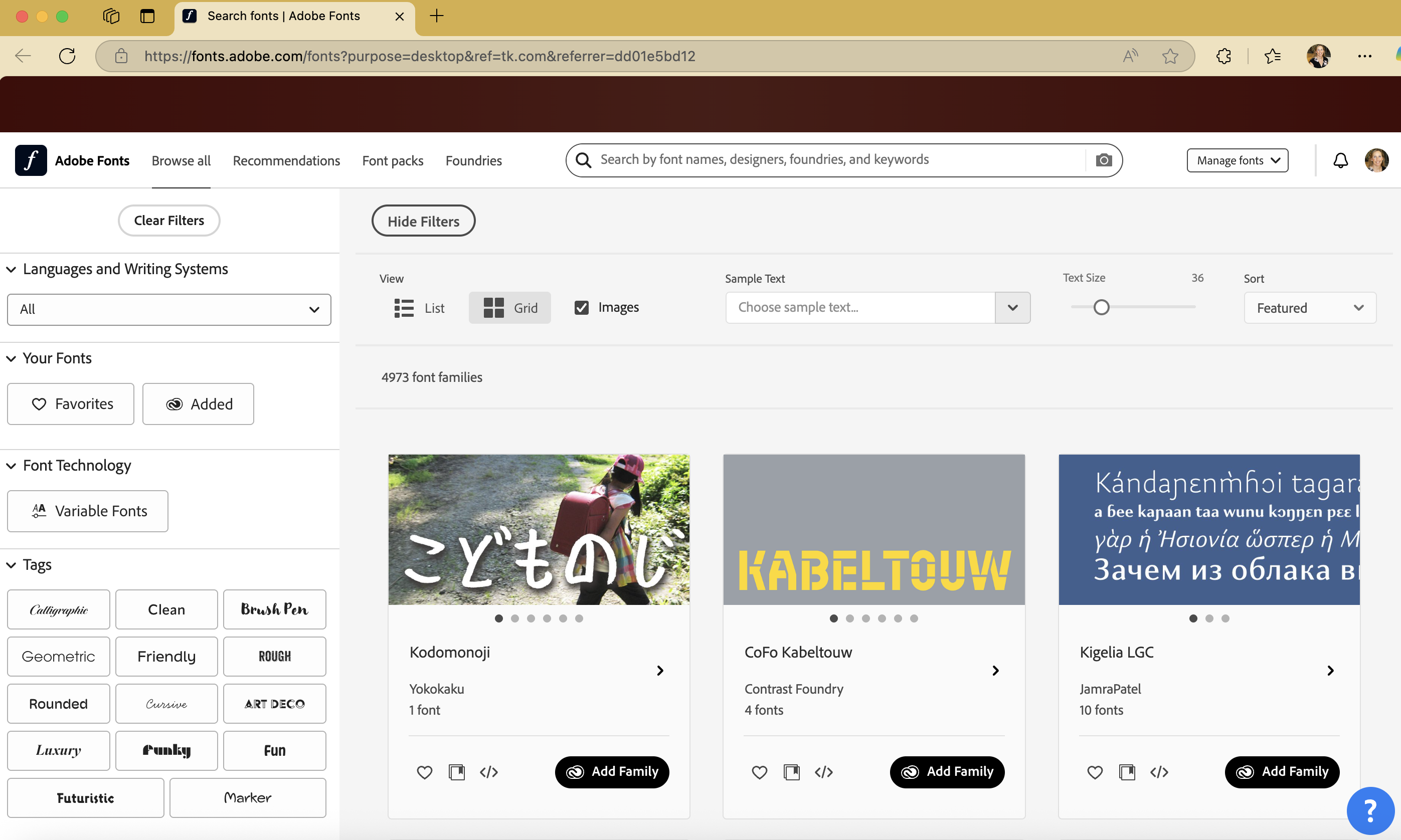Open the blue help question mark button

click(1370, 810)
